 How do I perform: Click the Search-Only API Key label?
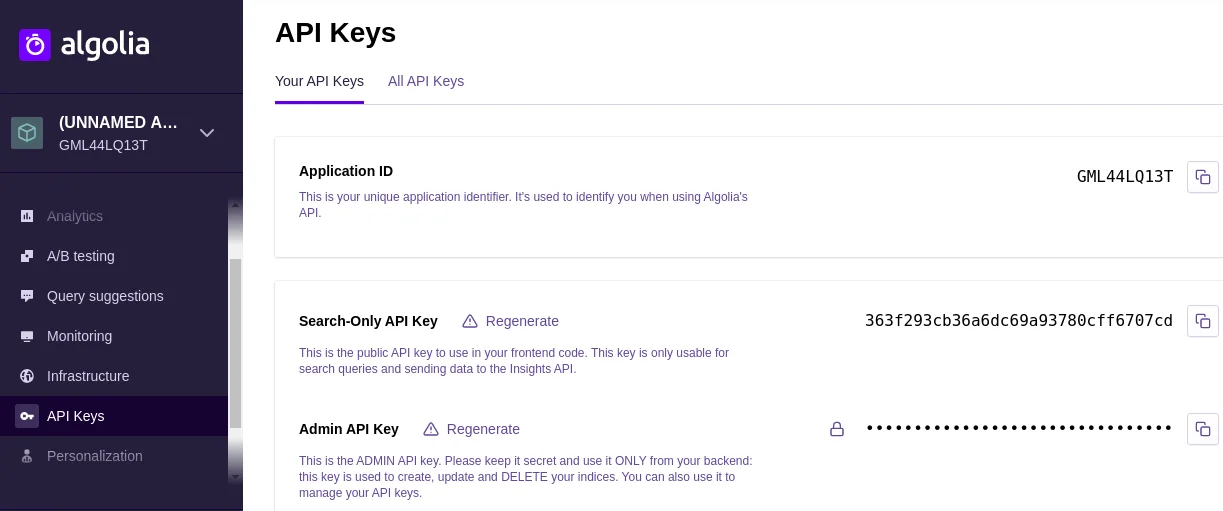(368, 321)
